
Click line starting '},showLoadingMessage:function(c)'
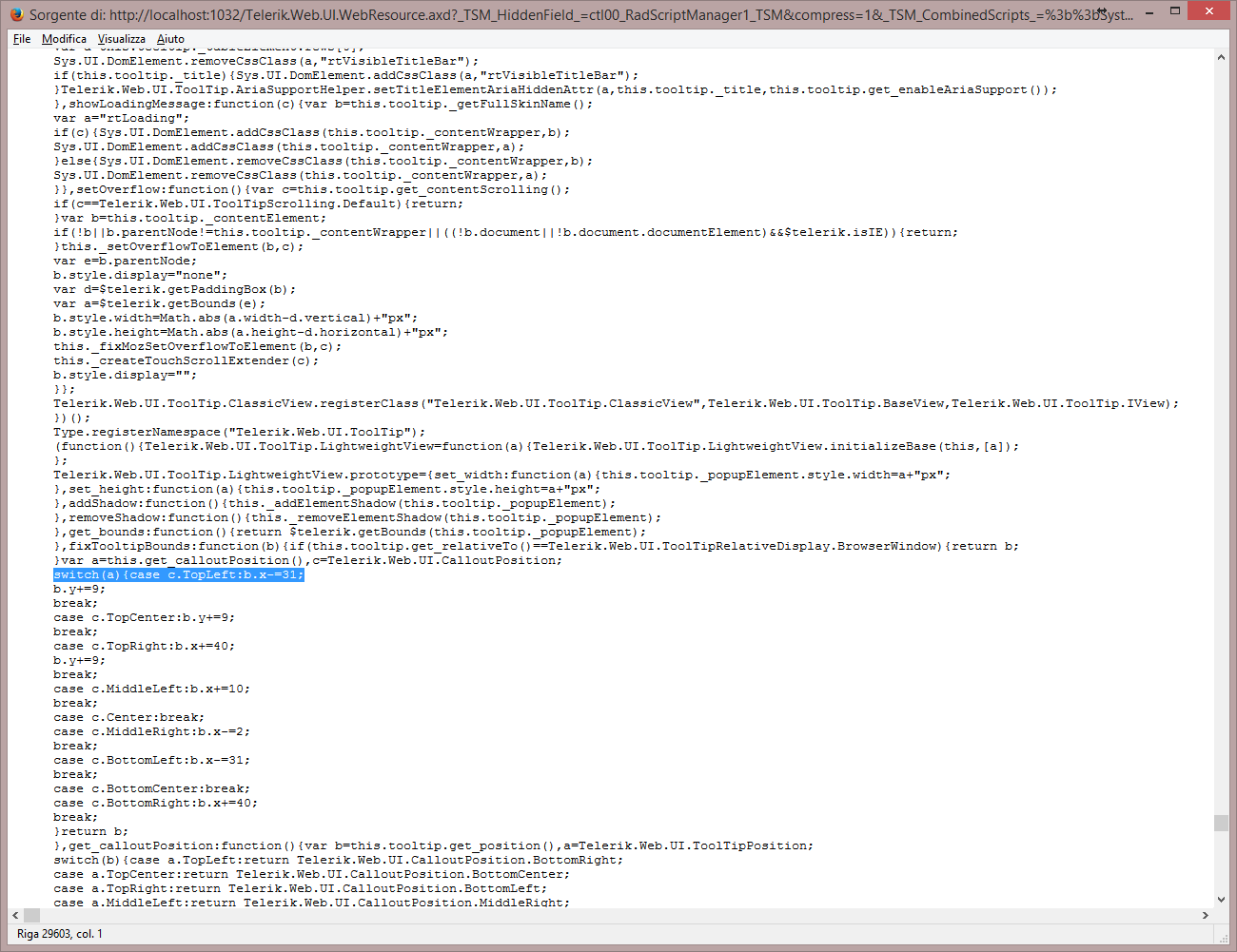323,105
